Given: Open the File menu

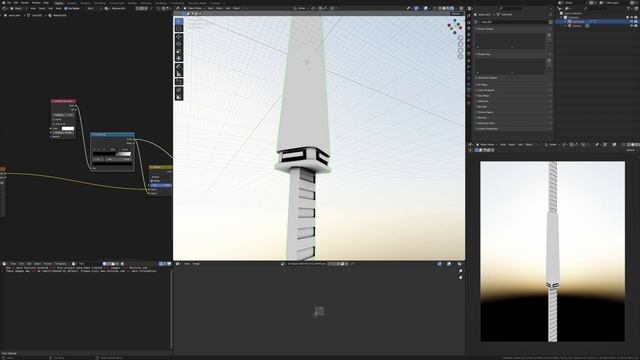Looking at the screenshot, I should [x=9, y=3].
